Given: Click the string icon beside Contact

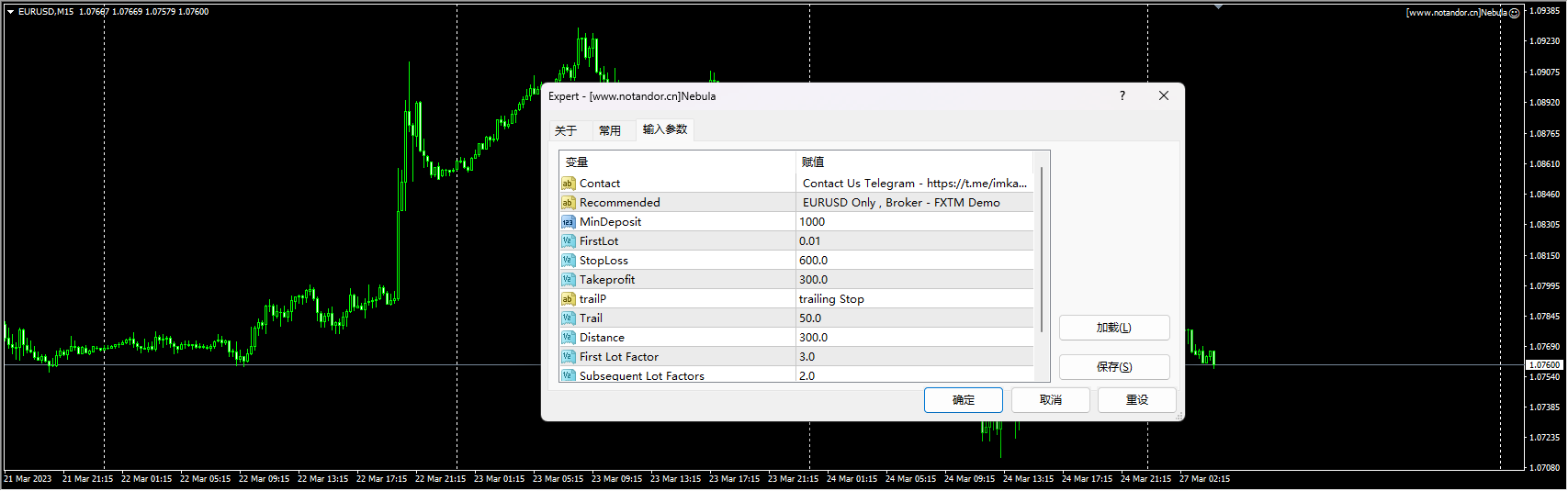Looking at the screenshot, I should pos(568,184).
